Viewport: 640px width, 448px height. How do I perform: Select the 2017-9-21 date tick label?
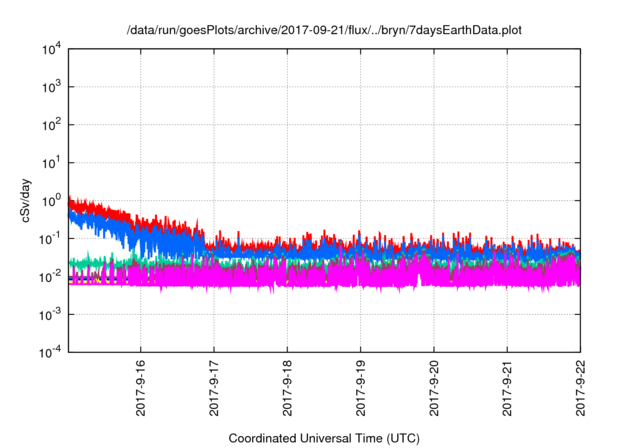pos(507,388)
